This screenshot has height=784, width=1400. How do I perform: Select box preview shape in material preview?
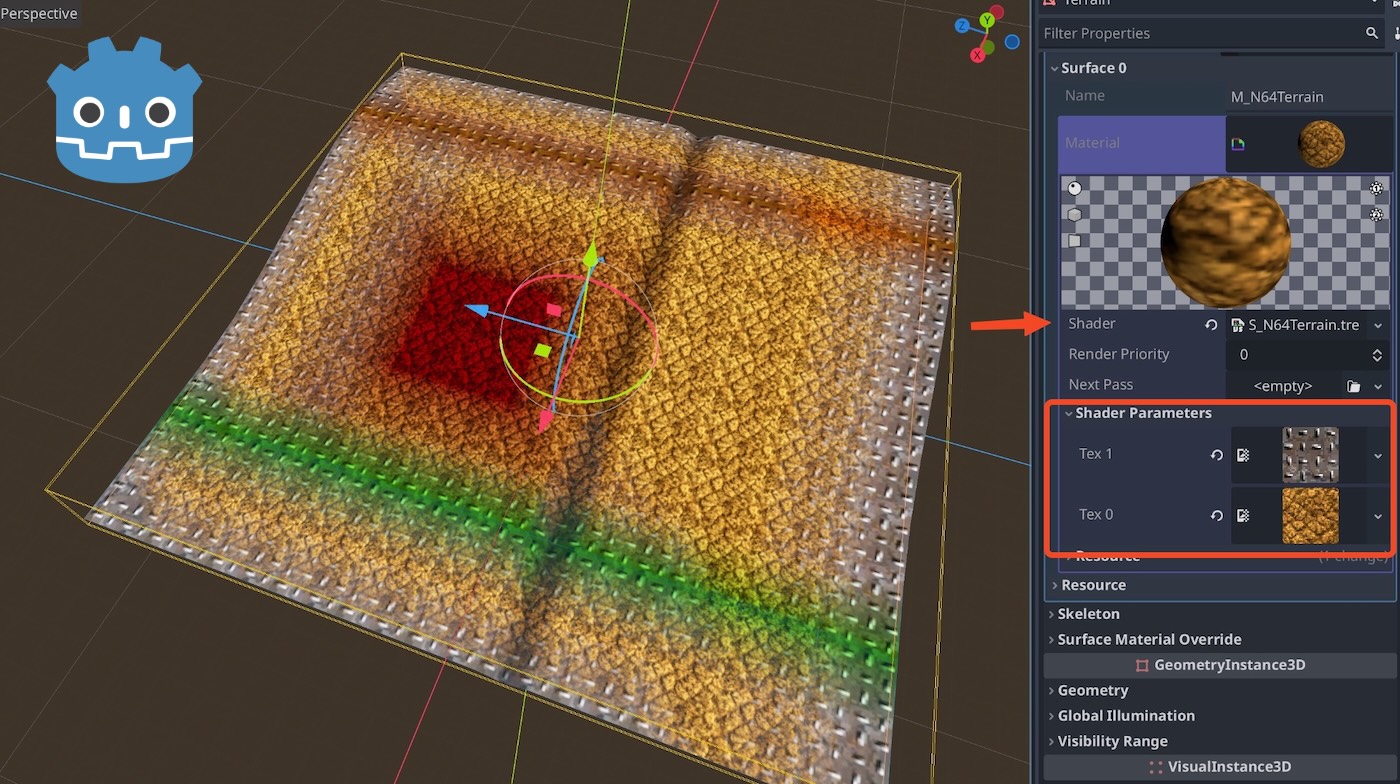1074,214
